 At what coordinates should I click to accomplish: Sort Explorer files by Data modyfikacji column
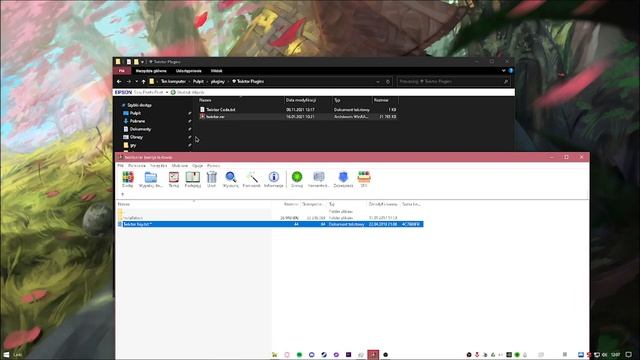(x=301, y=100)
